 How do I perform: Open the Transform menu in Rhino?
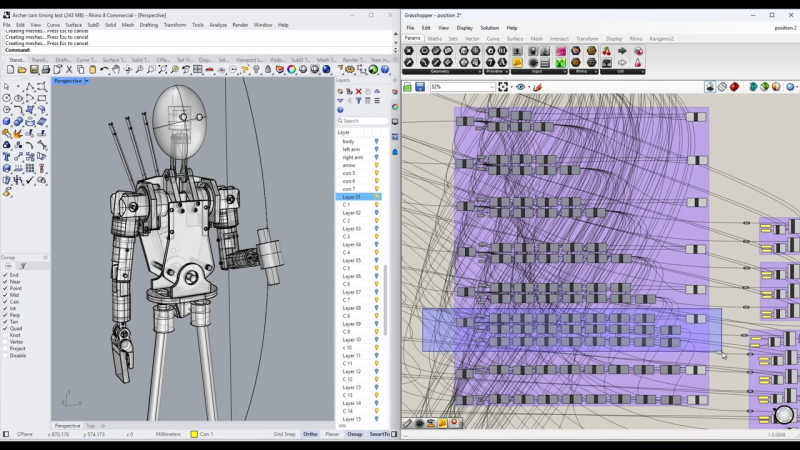coord(174,25)
